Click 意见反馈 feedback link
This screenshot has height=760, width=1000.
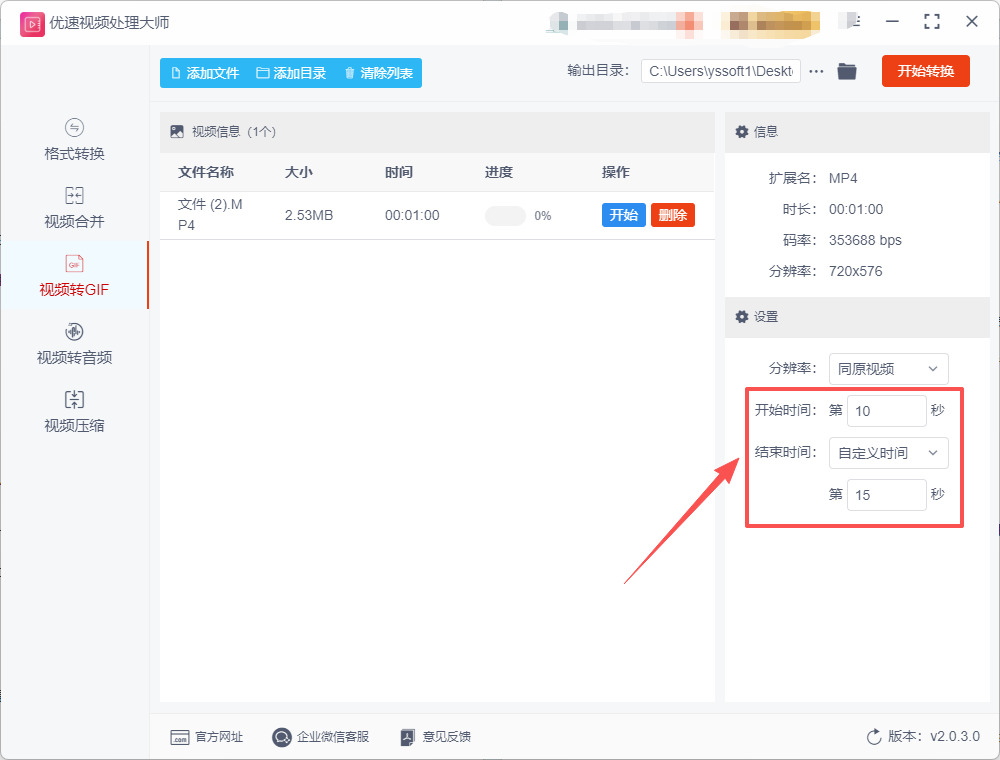pos(436,737)
